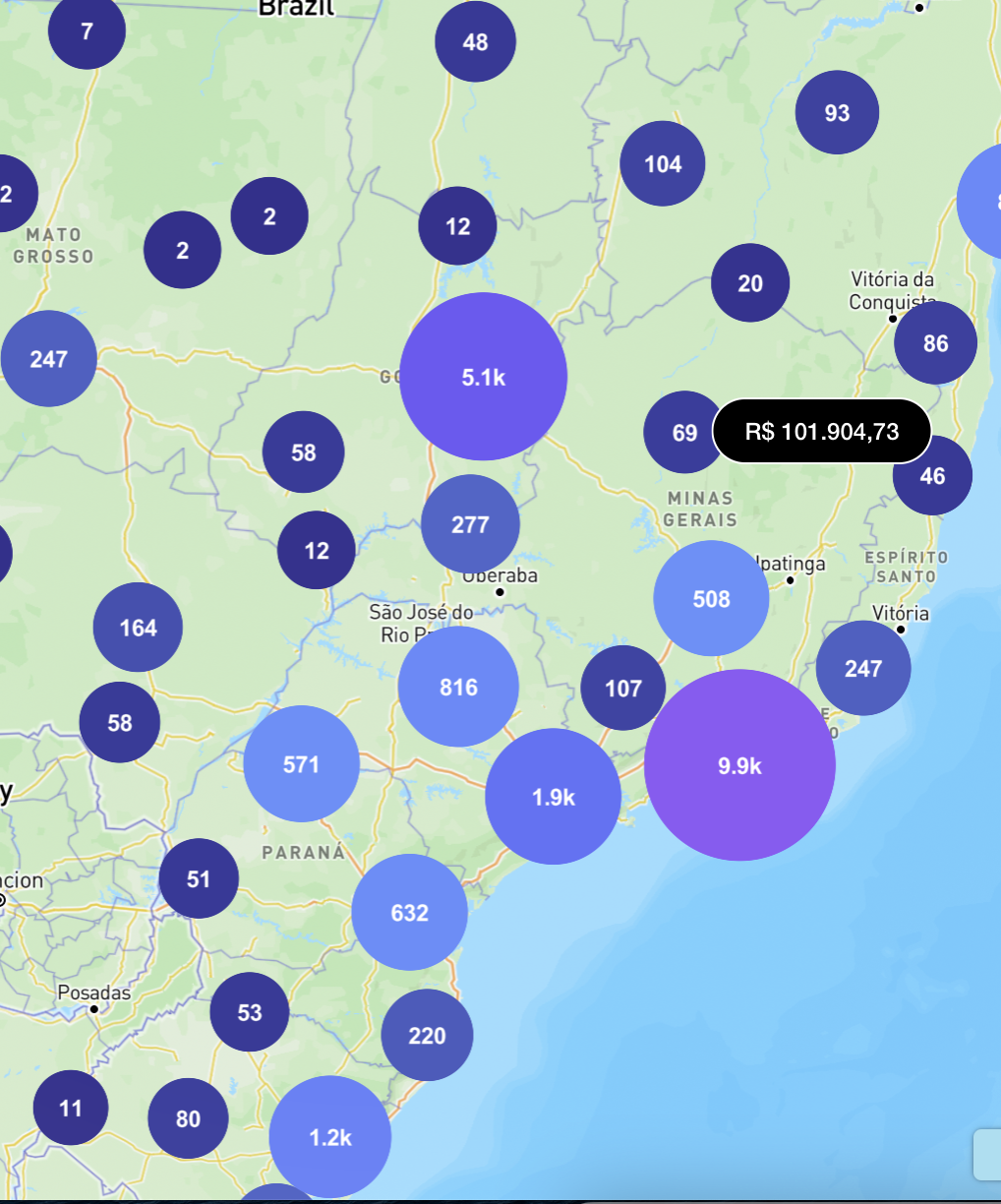This screenshot has width=1001, height=1204.
Task: Click the 107 cluster marker
Action: click(x=622, y=689)
